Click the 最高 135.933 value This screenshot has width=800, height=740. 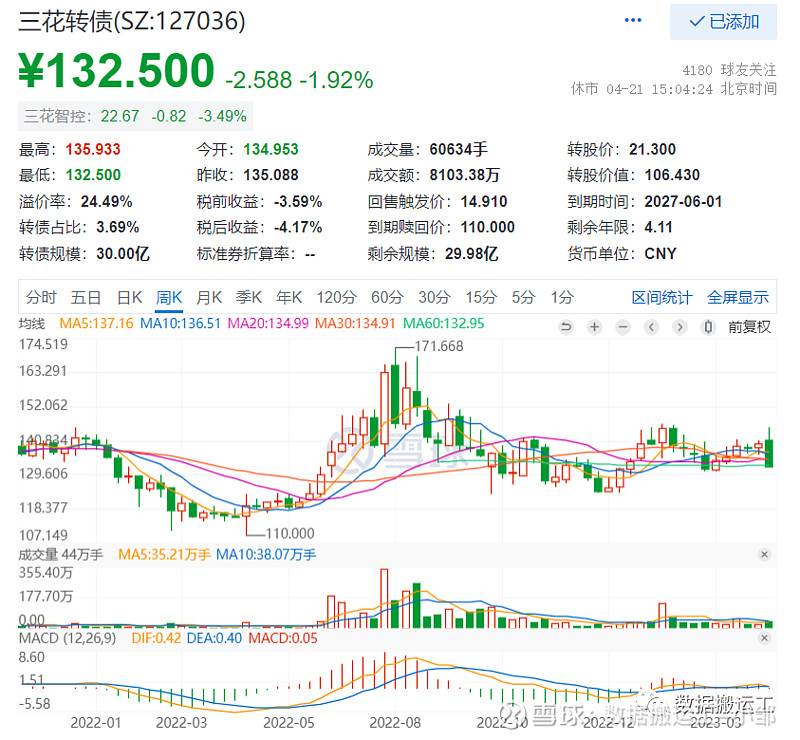tap(93, 150)
